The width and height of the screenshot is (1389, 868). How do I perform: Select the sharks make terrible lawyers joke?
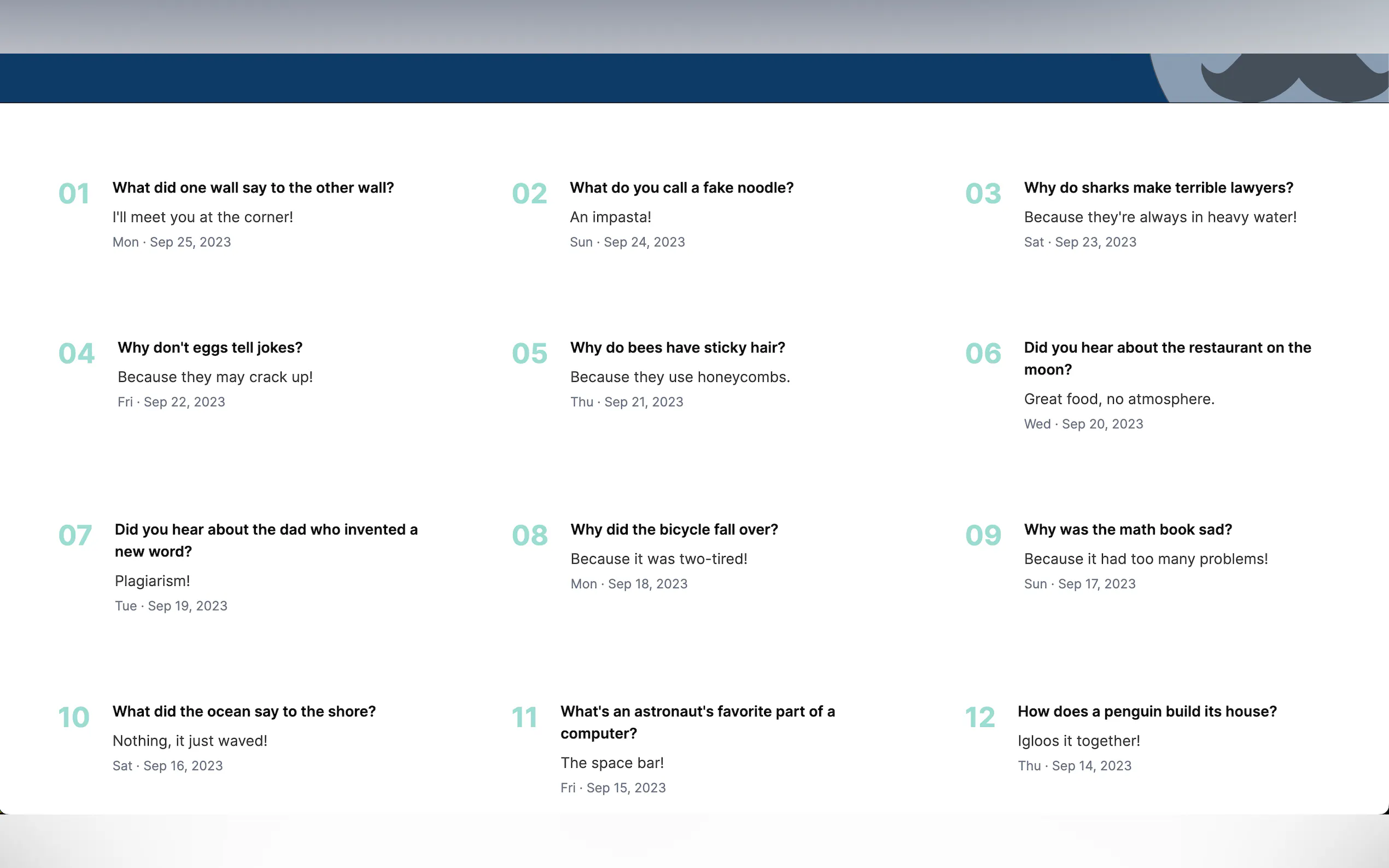tap(1158, 187)
